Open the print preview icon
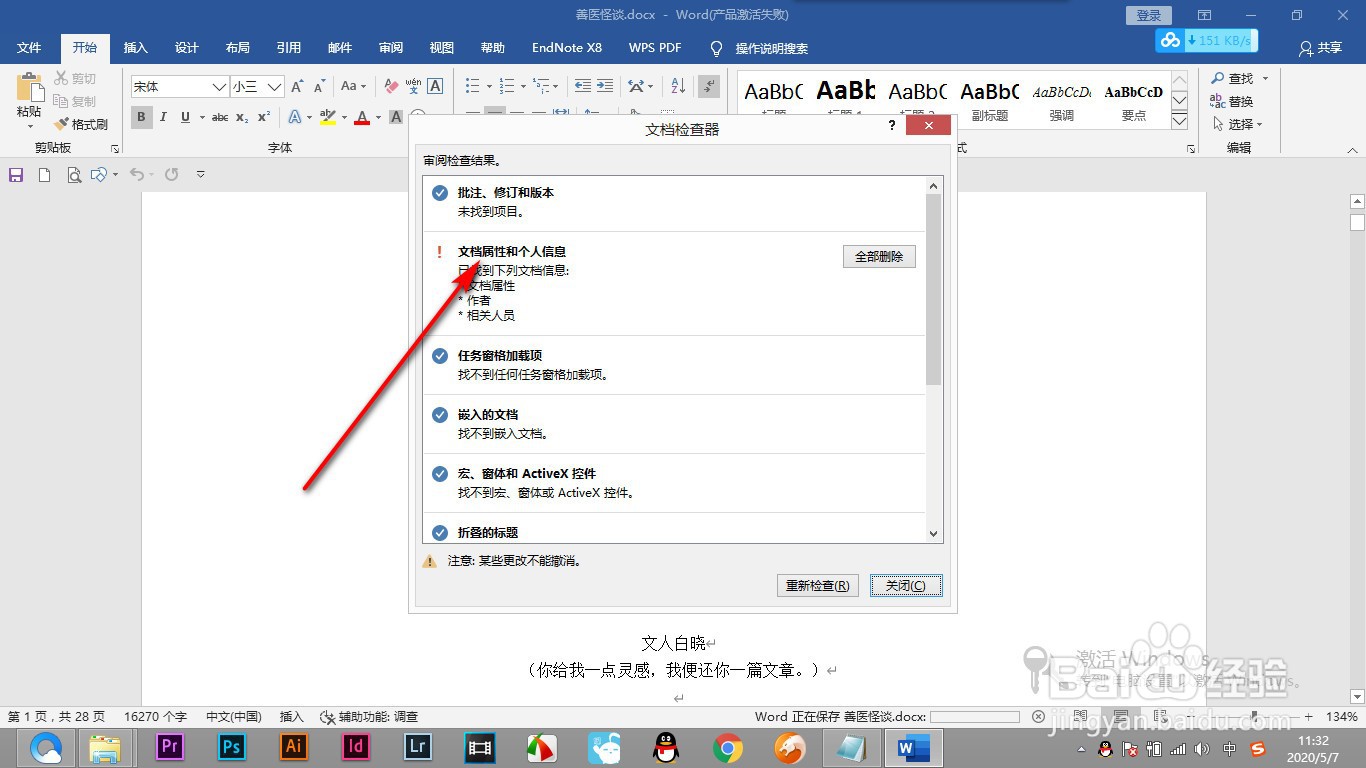The image size is (1366, 768). tap(74, 174)
